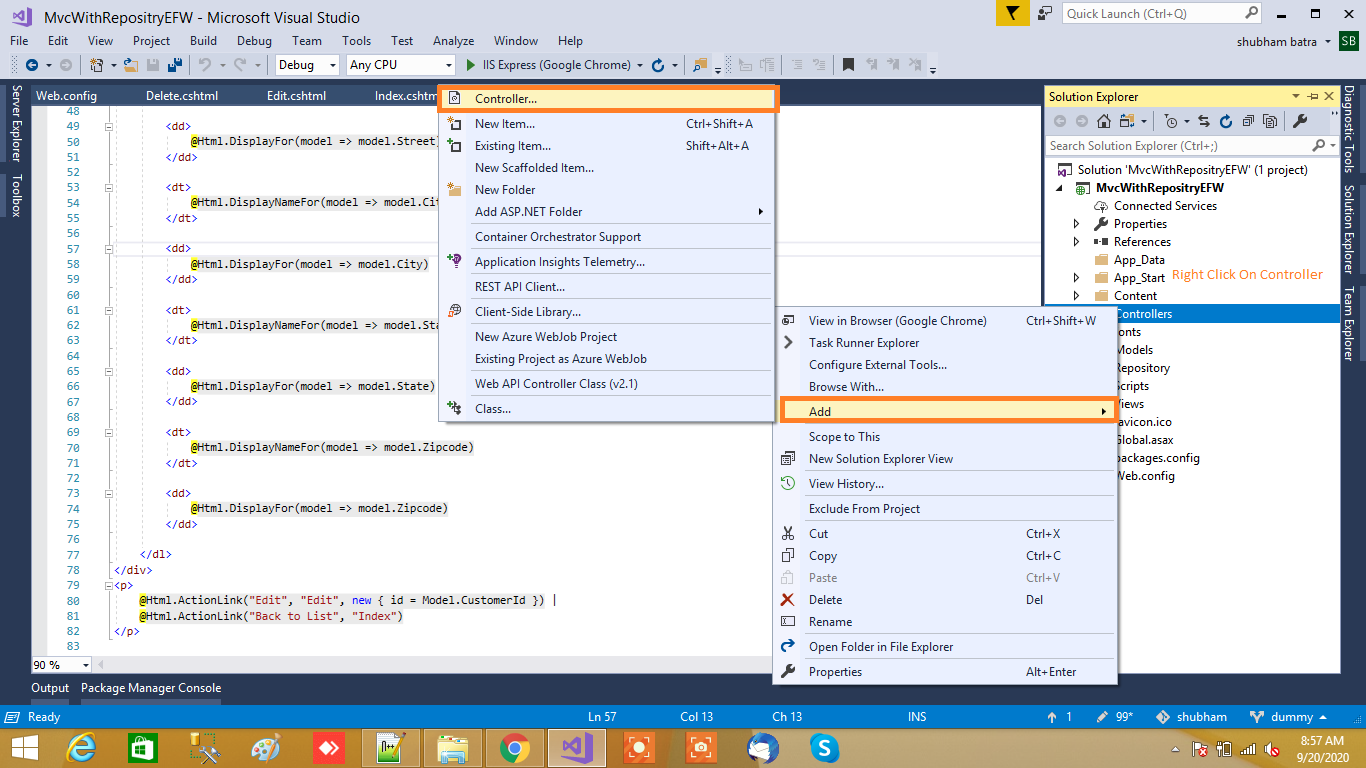Click the Find in Files toolbar icon
1366x768 pixels.
(701, 65)
